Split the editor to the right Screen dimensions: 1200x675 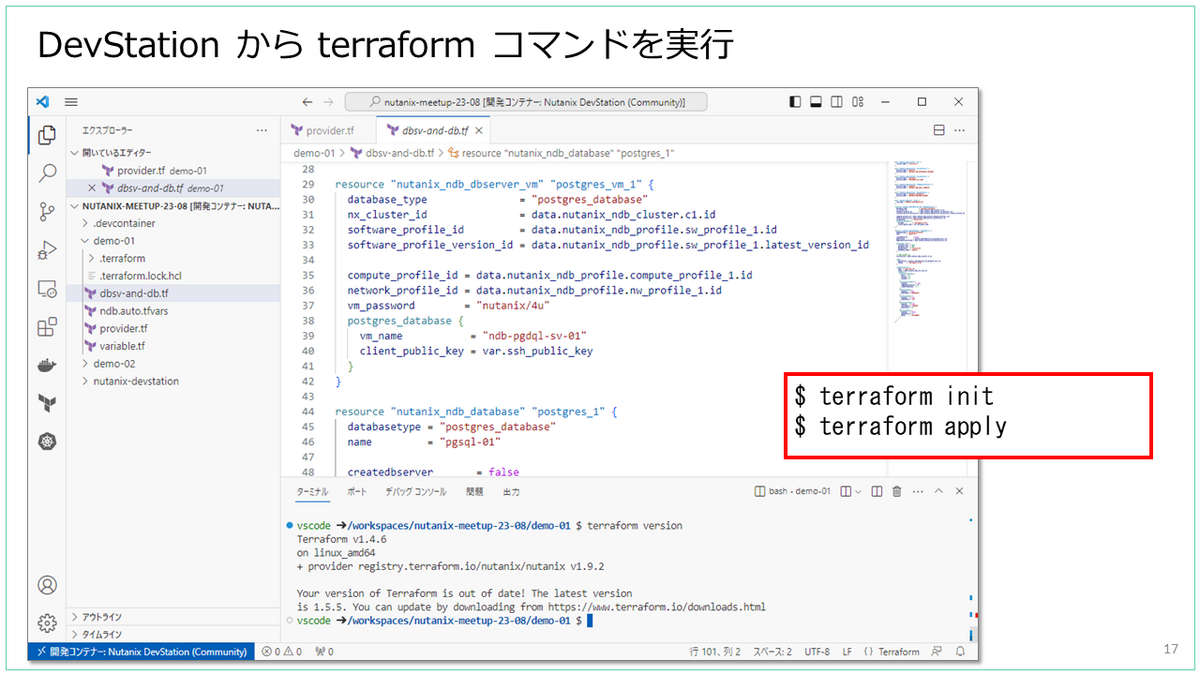click(x=939, y=130)
